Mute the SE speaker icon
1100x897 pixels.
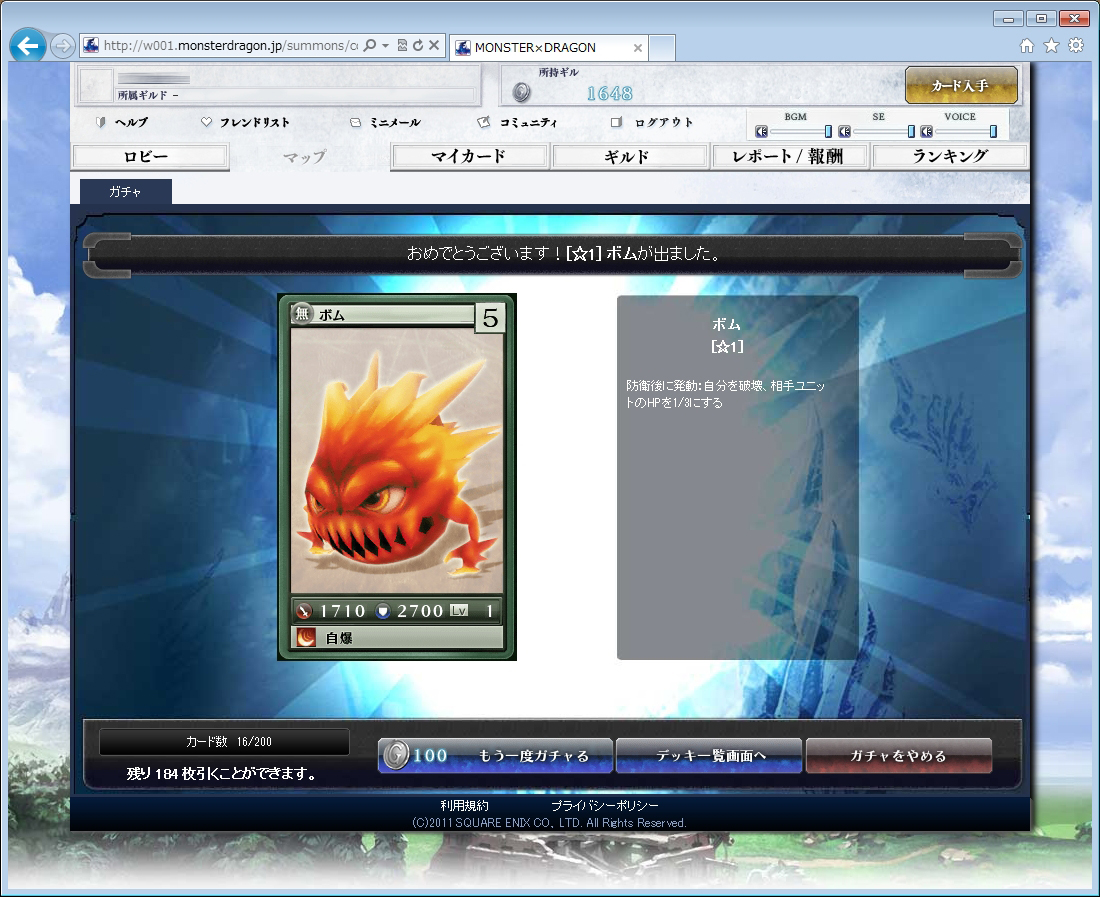point(844,131)
